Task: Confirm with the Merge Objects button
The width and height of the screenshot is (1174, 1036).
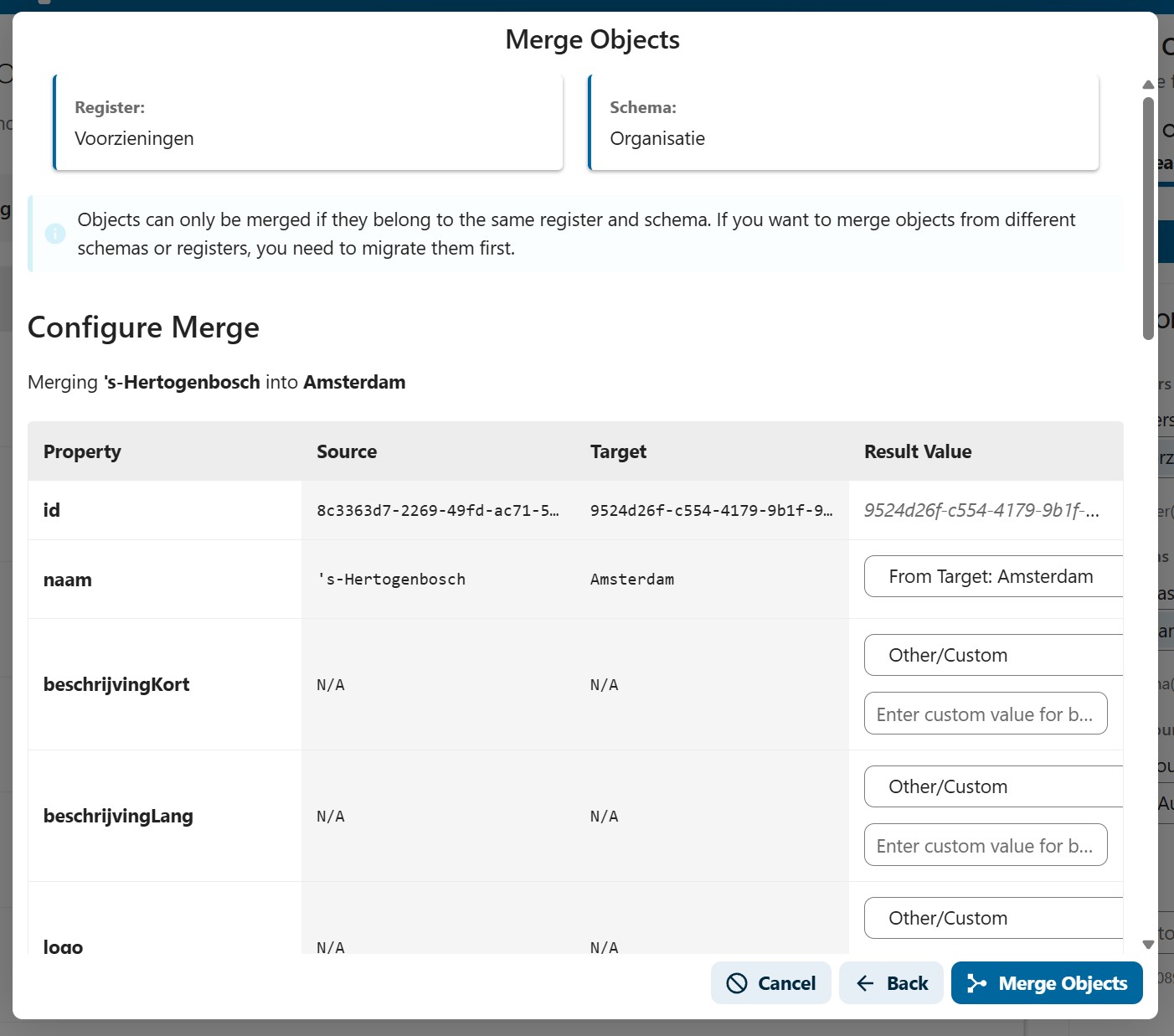Action: pos(1046,982)
